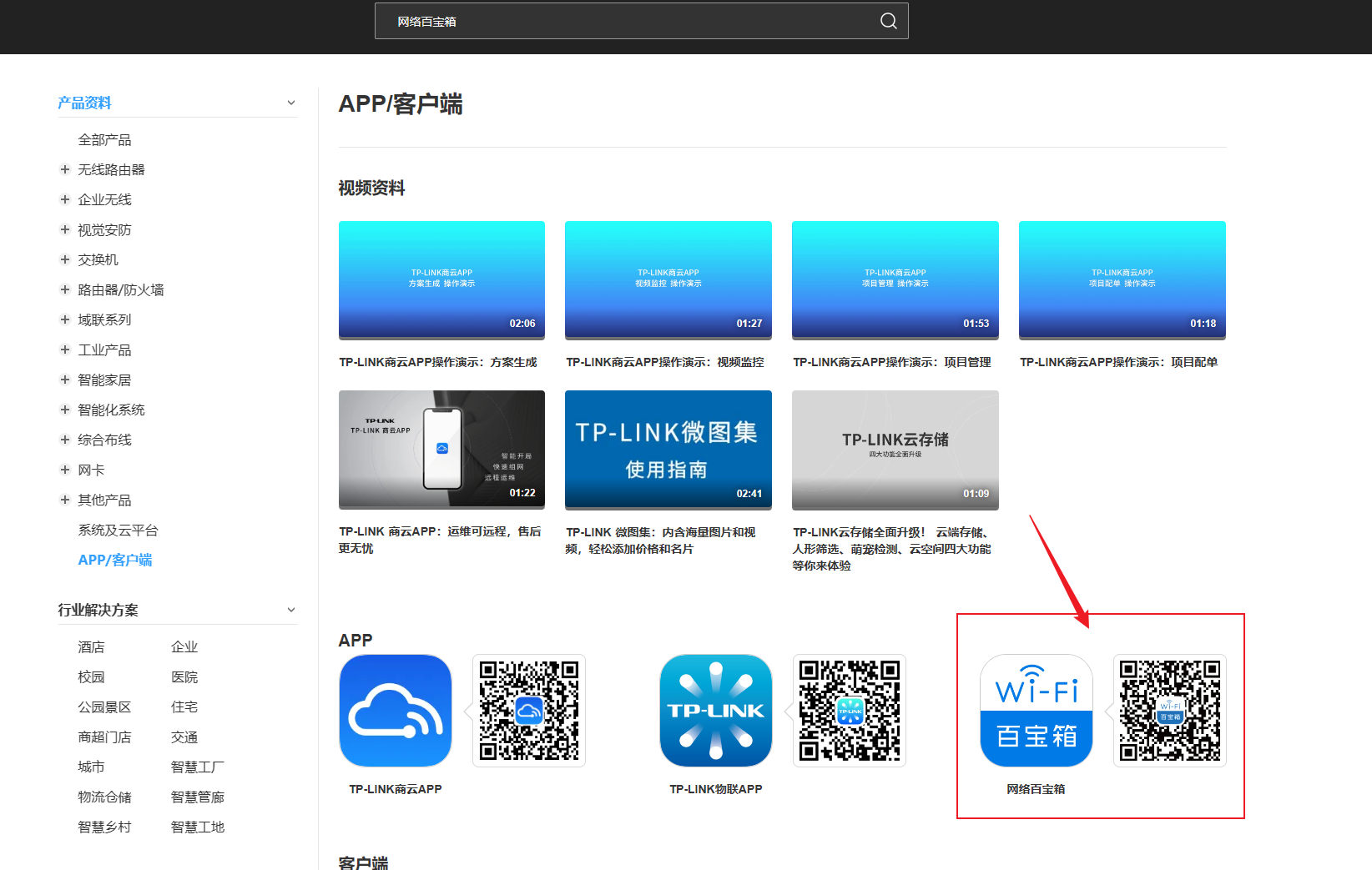
Task: Expand 域联系列 with plus icon
Action: tap(65, 319)
